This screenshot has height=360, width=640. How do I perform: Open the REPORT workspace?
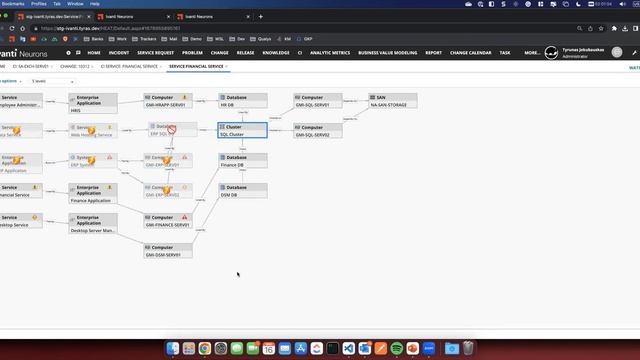433,53
